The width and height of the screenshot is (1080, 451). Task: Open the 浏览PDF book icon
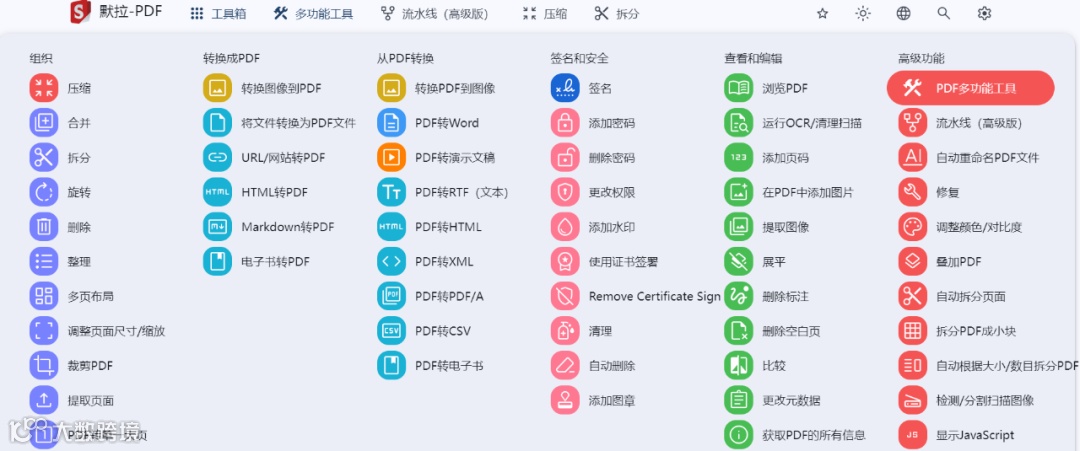point(738,88)
